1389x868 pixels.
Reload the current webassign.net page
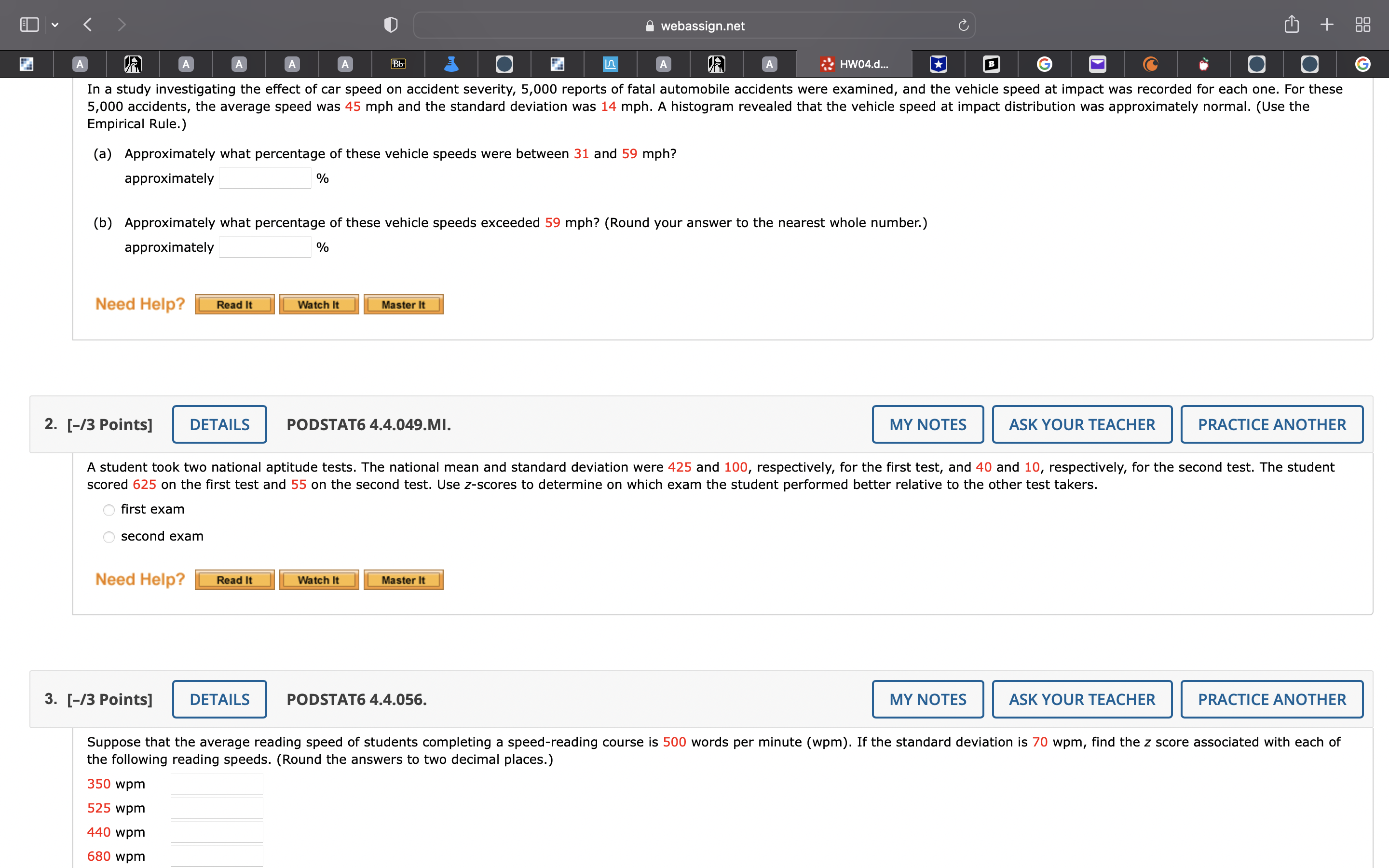[x=963, y=25]
